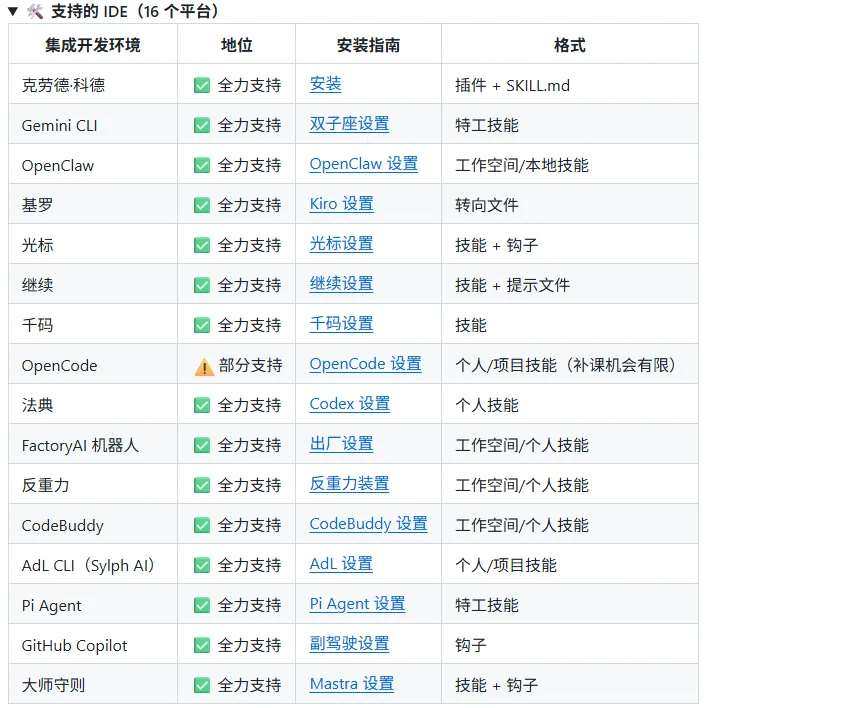Click the 工作空间/本地技能 format cell

570,165
